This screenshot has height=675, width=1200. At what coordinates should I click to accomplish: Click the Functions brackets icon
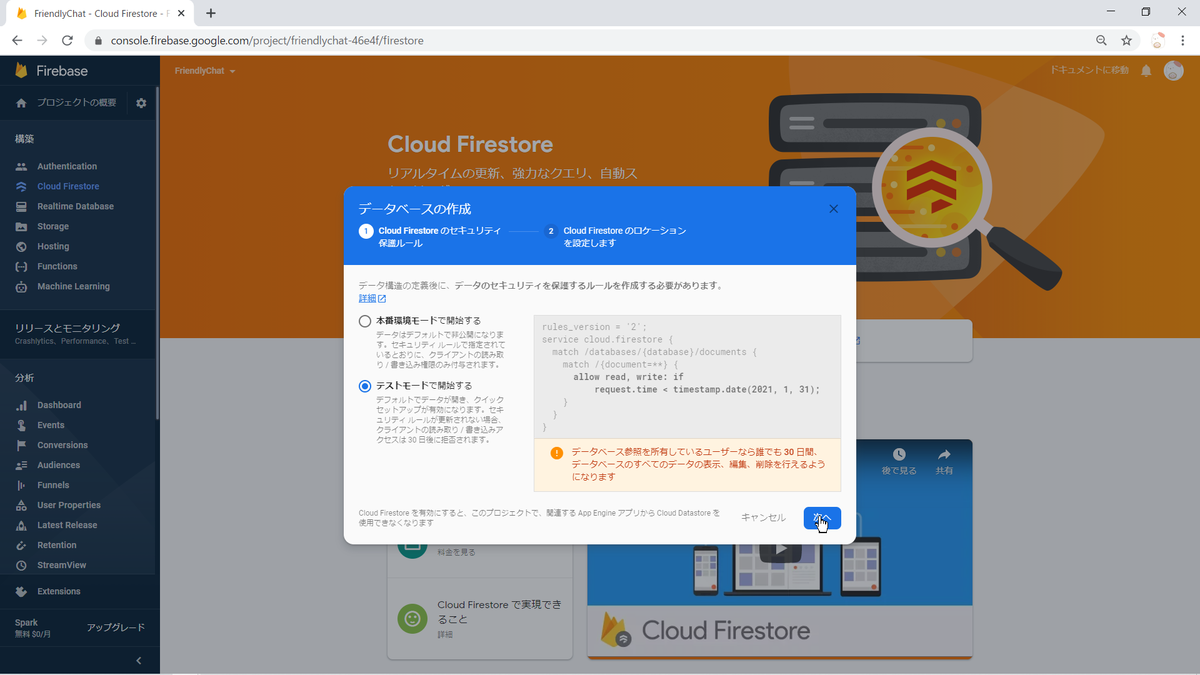pos(21,266)
